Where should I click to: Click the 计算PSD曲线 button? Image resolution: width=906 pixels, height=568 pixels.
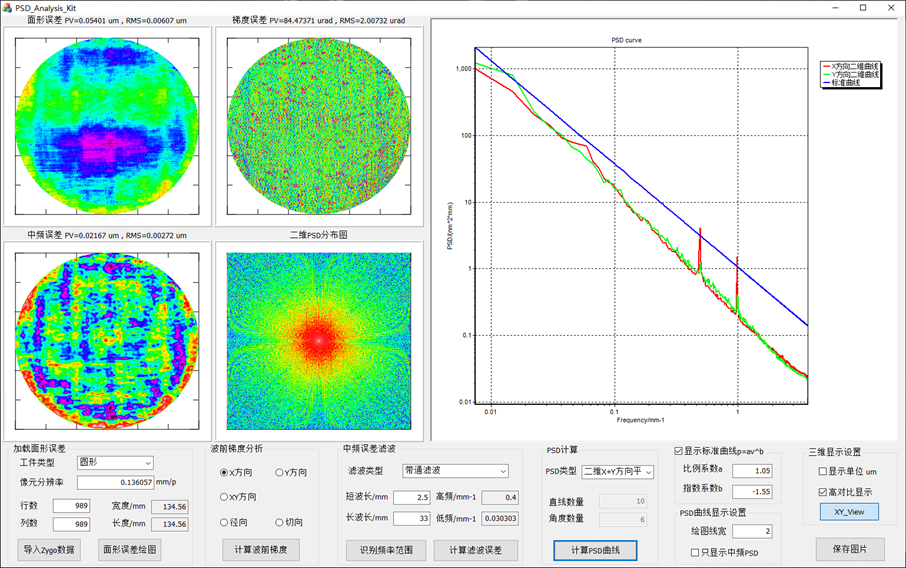[595, 550]
